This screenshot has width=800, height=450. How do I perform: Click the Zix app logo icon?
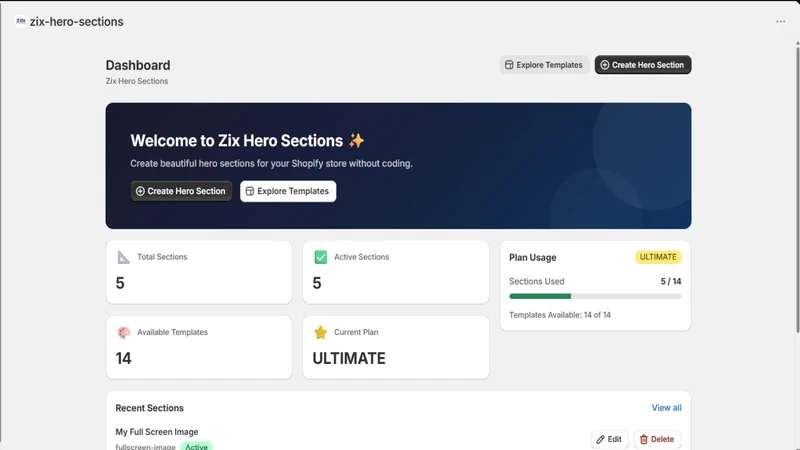click(x=20, y=21)
